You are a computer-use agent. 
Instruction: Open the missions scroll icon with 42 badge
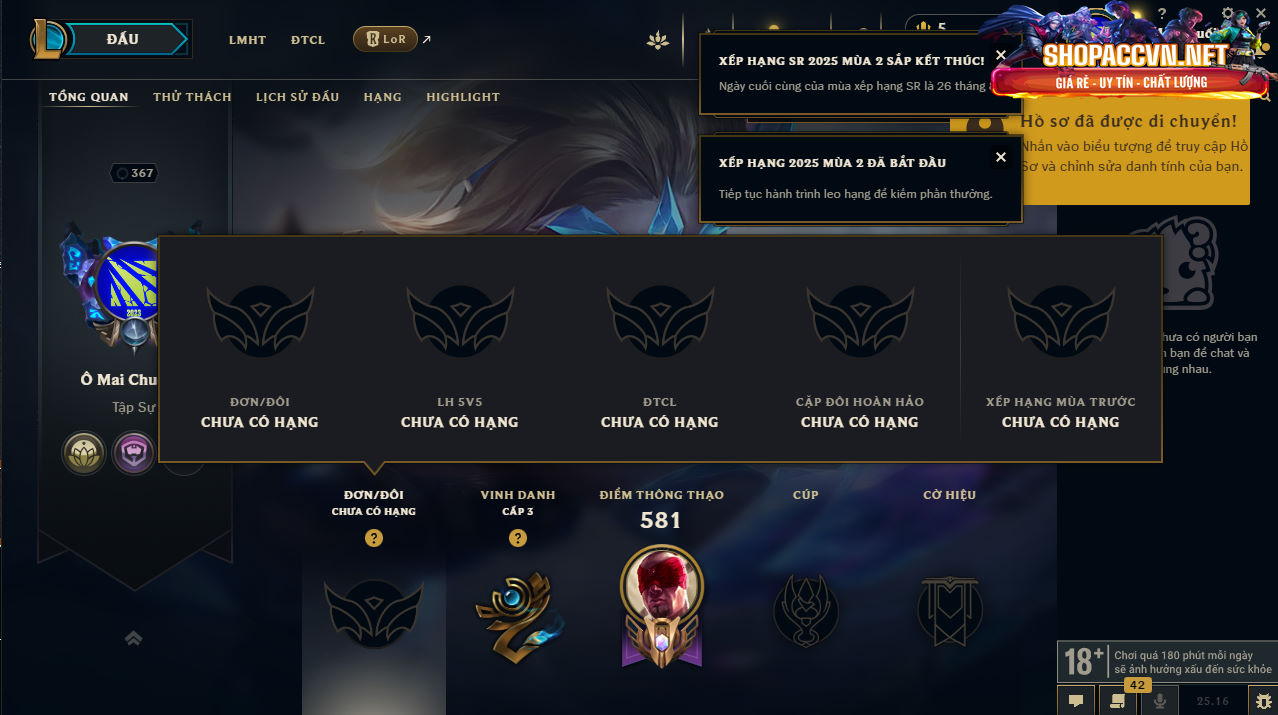pyautogui.click(x=1117, y=700)
